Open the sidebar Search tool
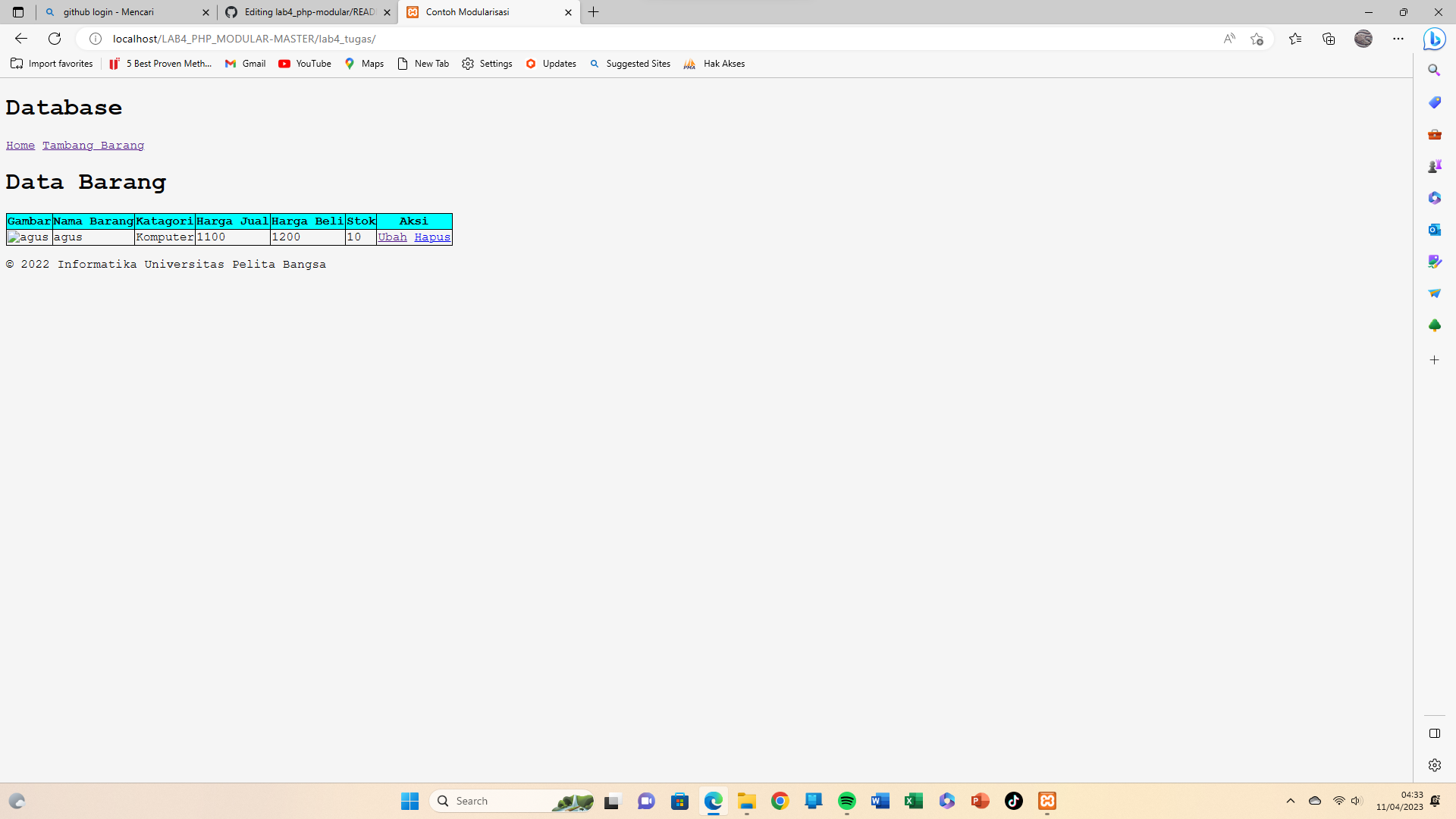Screen dimensions: 1456x819 (x=1436, y=70)
